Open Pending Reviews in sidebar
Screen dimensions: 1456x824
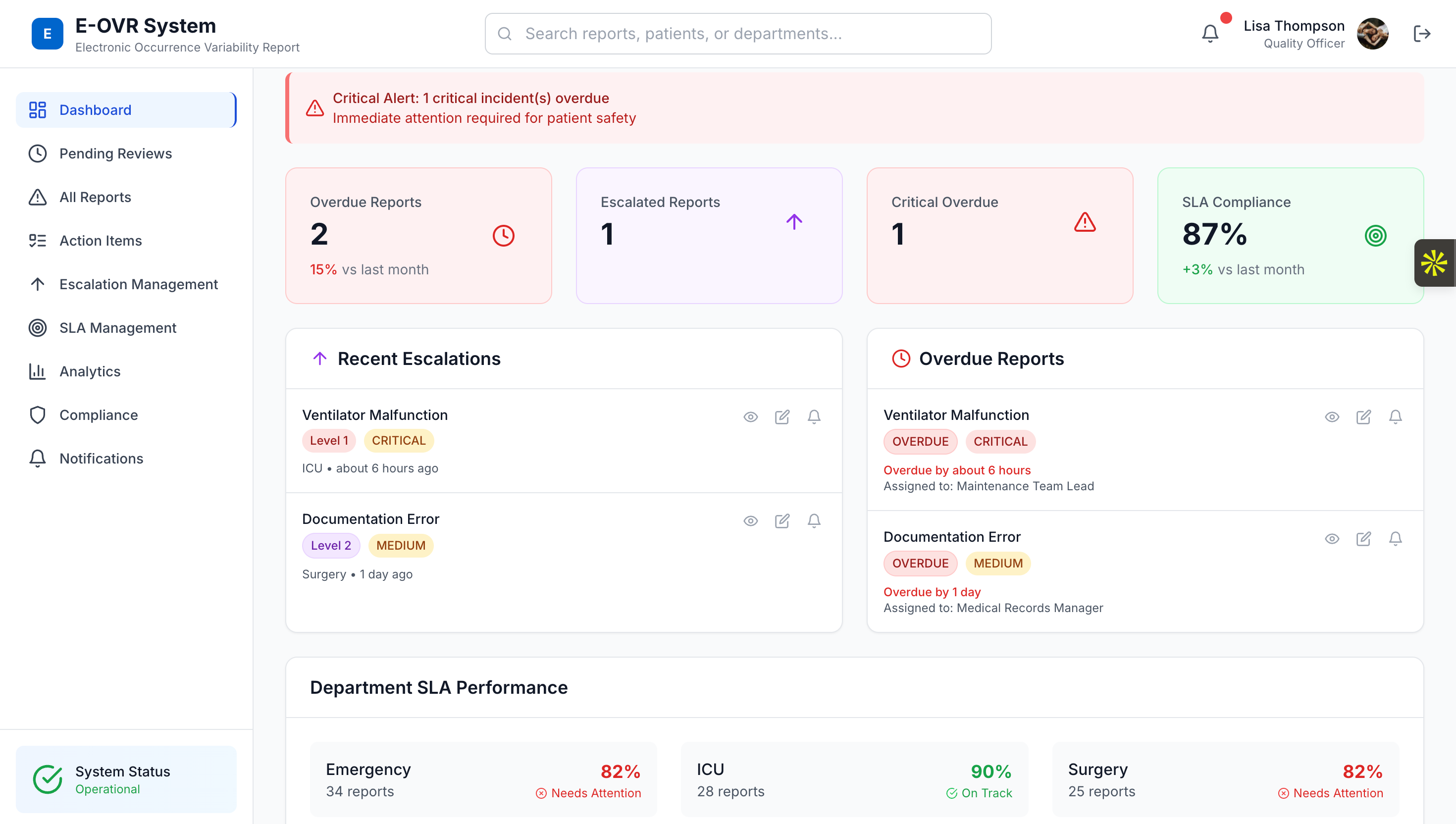[x=115, y=154]
